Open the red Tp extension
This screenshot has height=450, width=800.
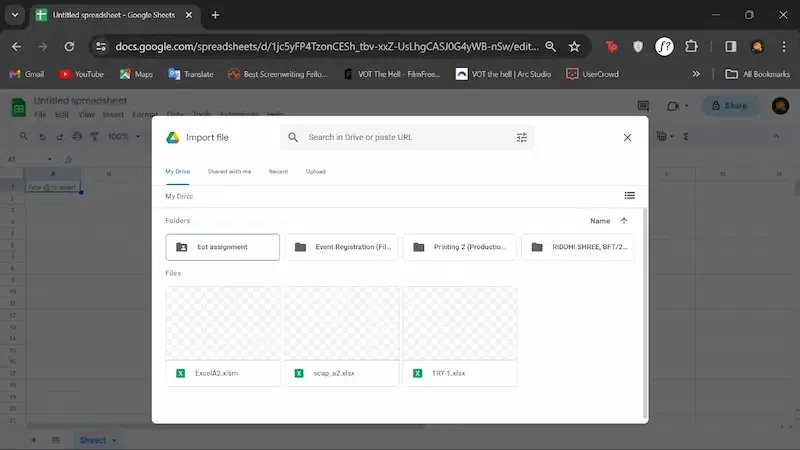coord(611,46)
